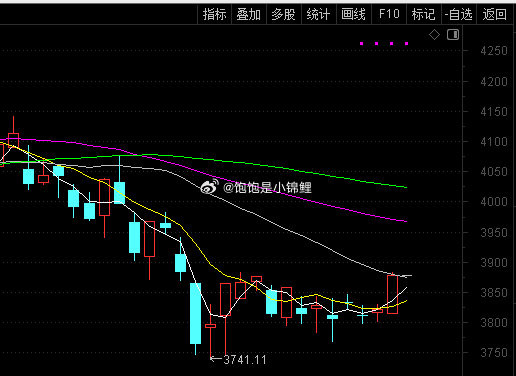Click the 3900 price axis label
This screenshot has width=516, height=376.
click(x=494, y=262)
